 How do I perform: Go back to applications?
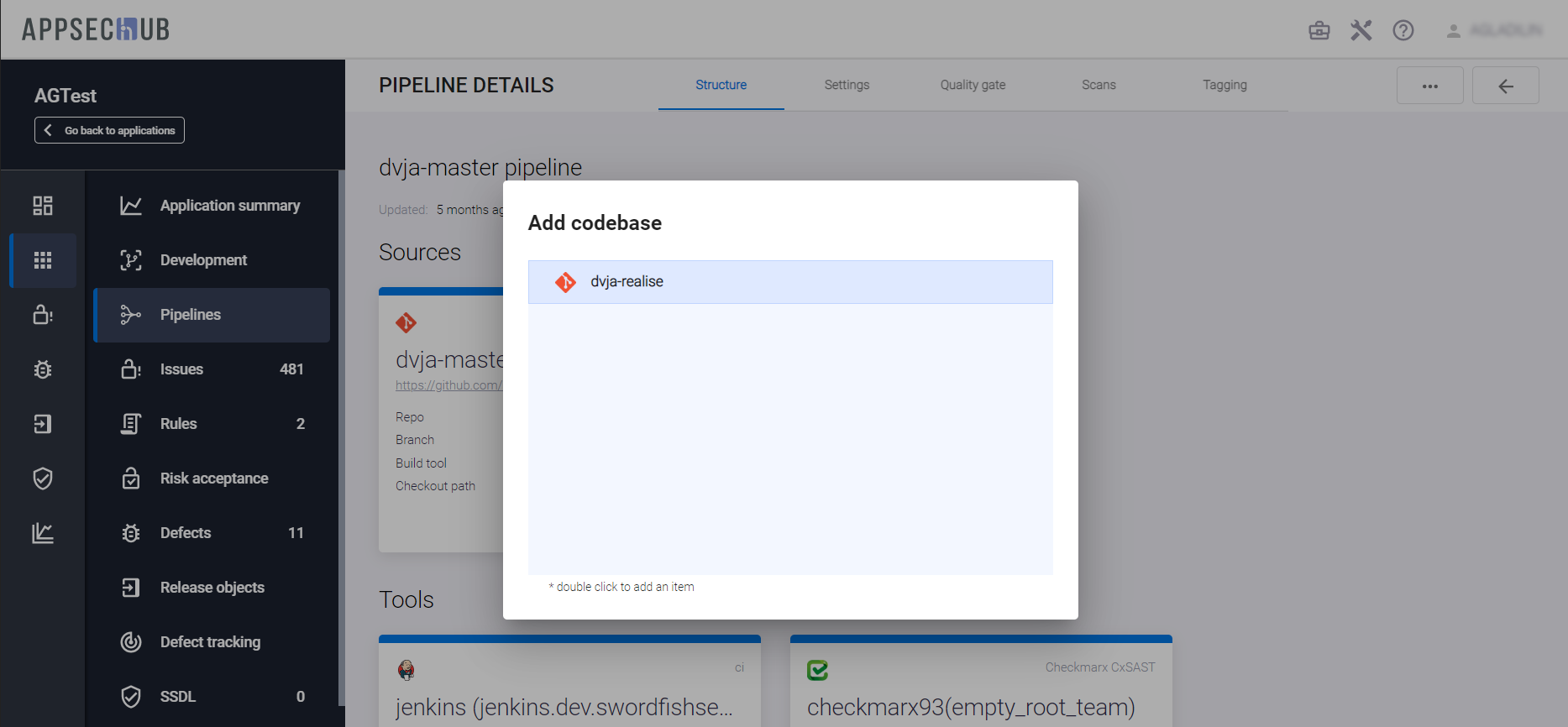109,130
